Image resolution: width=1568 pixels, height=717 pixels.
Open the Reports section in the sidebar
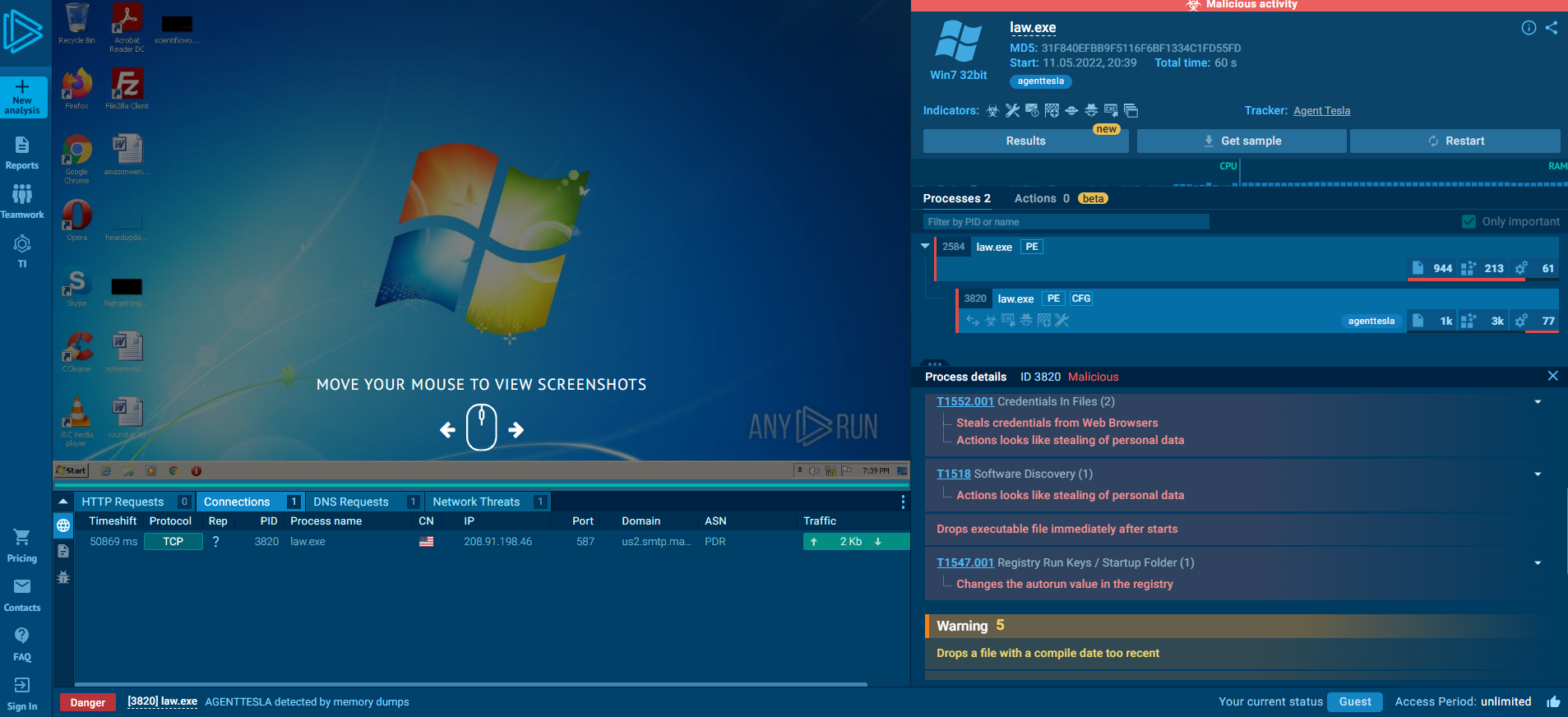(x=22, y=154)
